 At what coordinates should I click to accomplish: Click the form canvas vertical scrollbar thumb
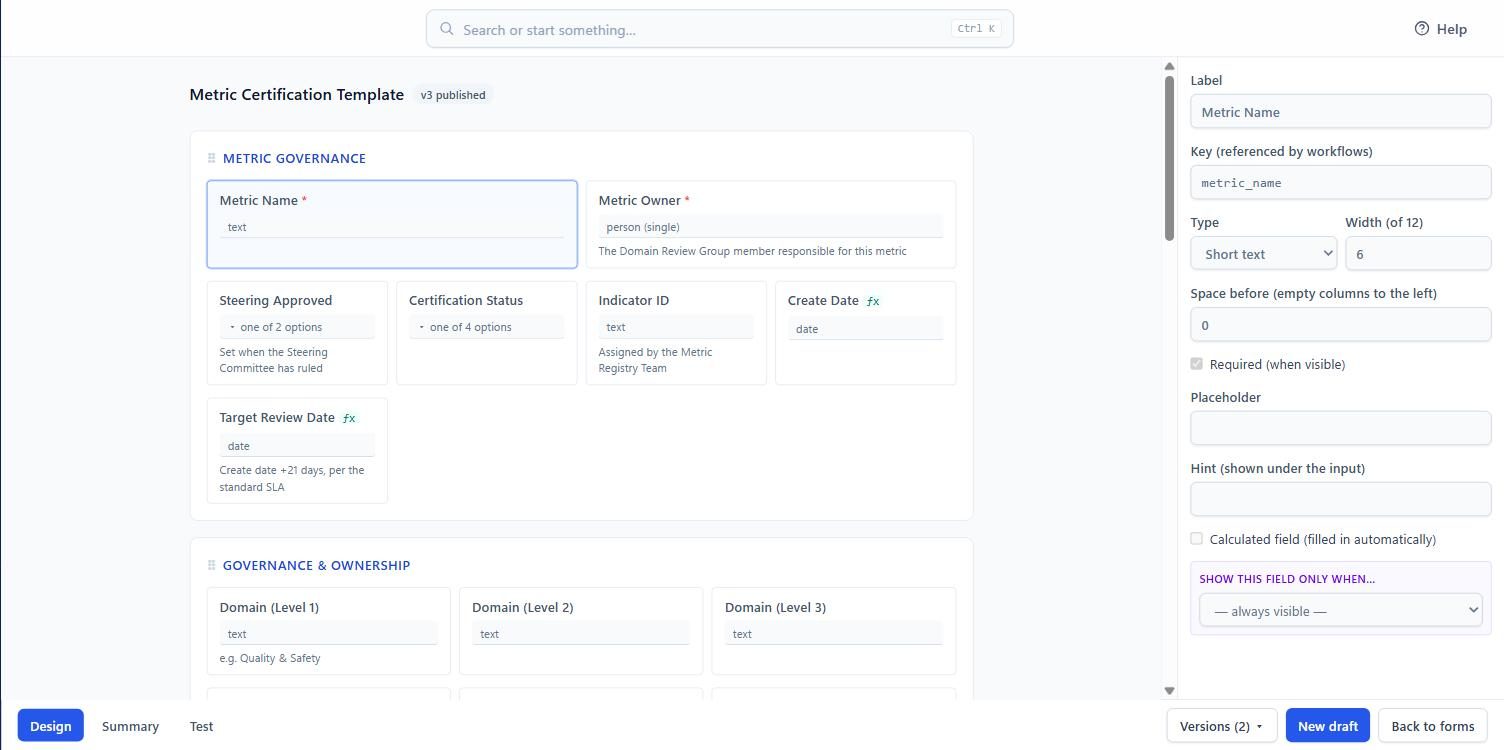pos(1169,158)
